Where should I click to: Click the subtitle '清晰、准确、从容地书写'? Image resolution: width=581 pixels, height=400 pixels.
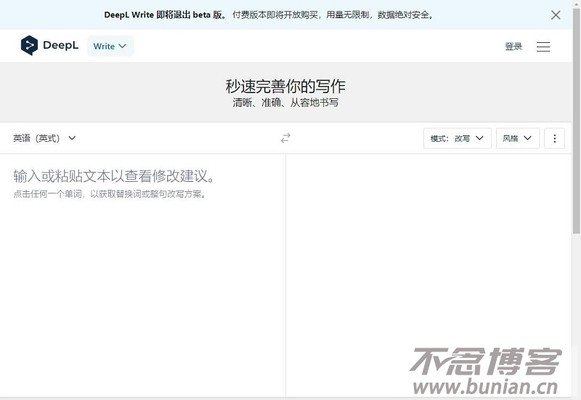tap(285, 103)
